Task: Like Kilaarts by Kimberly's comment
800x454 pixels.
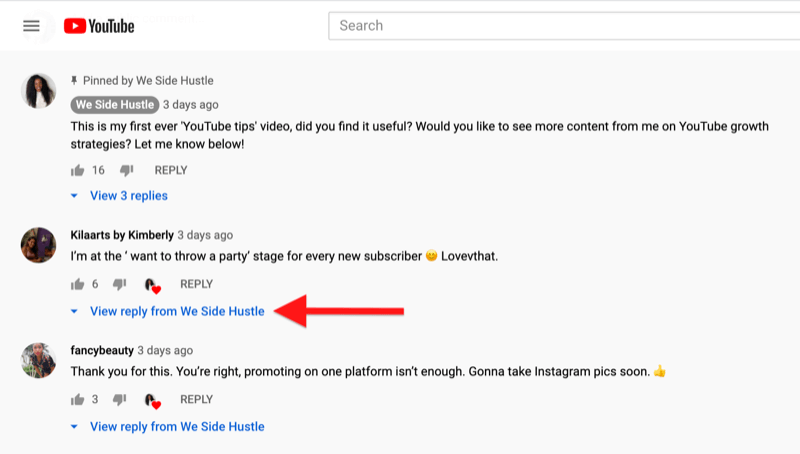Action: coord(78,284)
